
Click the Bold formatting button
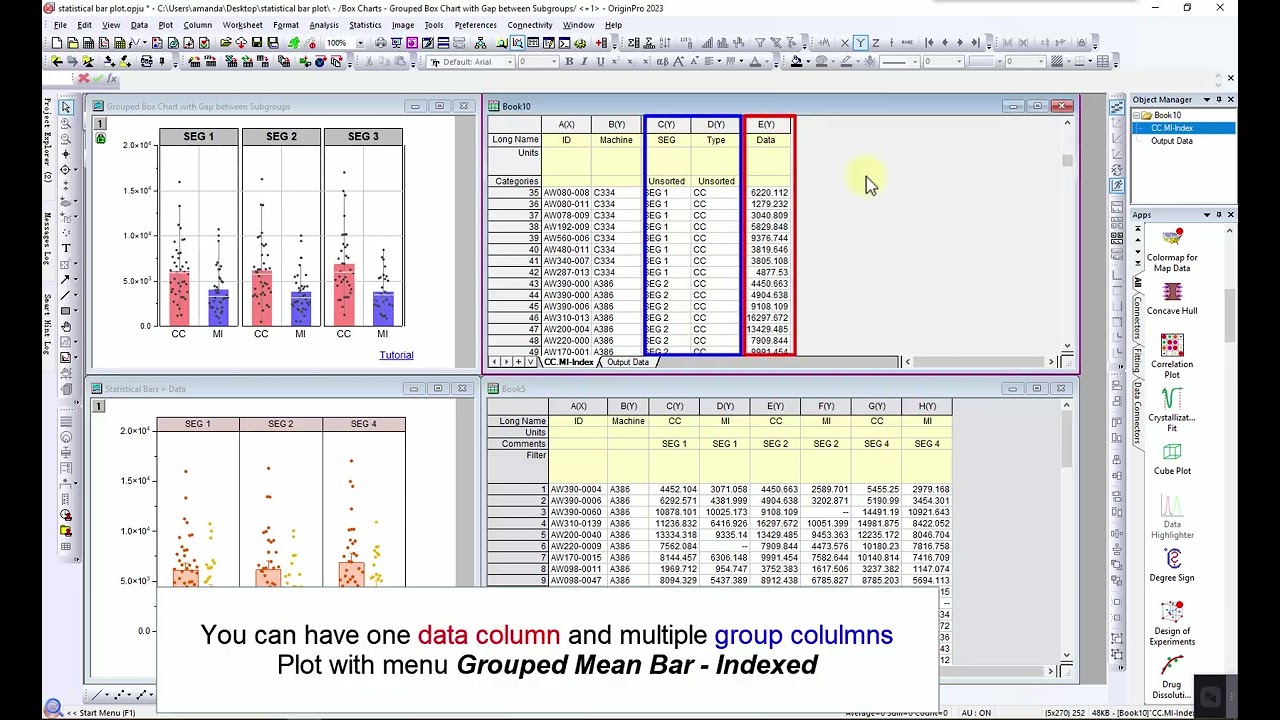pos(569,62)
